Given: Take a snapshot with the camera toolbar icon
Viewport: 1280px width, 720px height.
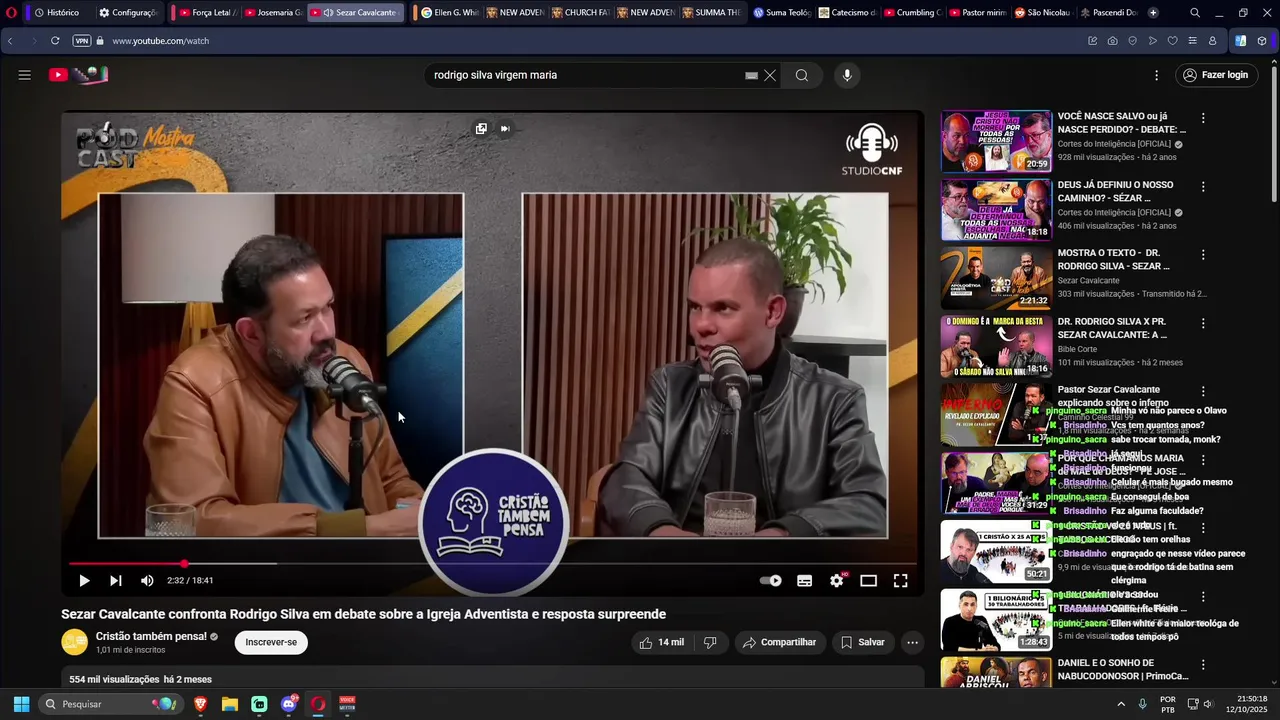Looking at the screenshot, I should [x=1113, y=41].
